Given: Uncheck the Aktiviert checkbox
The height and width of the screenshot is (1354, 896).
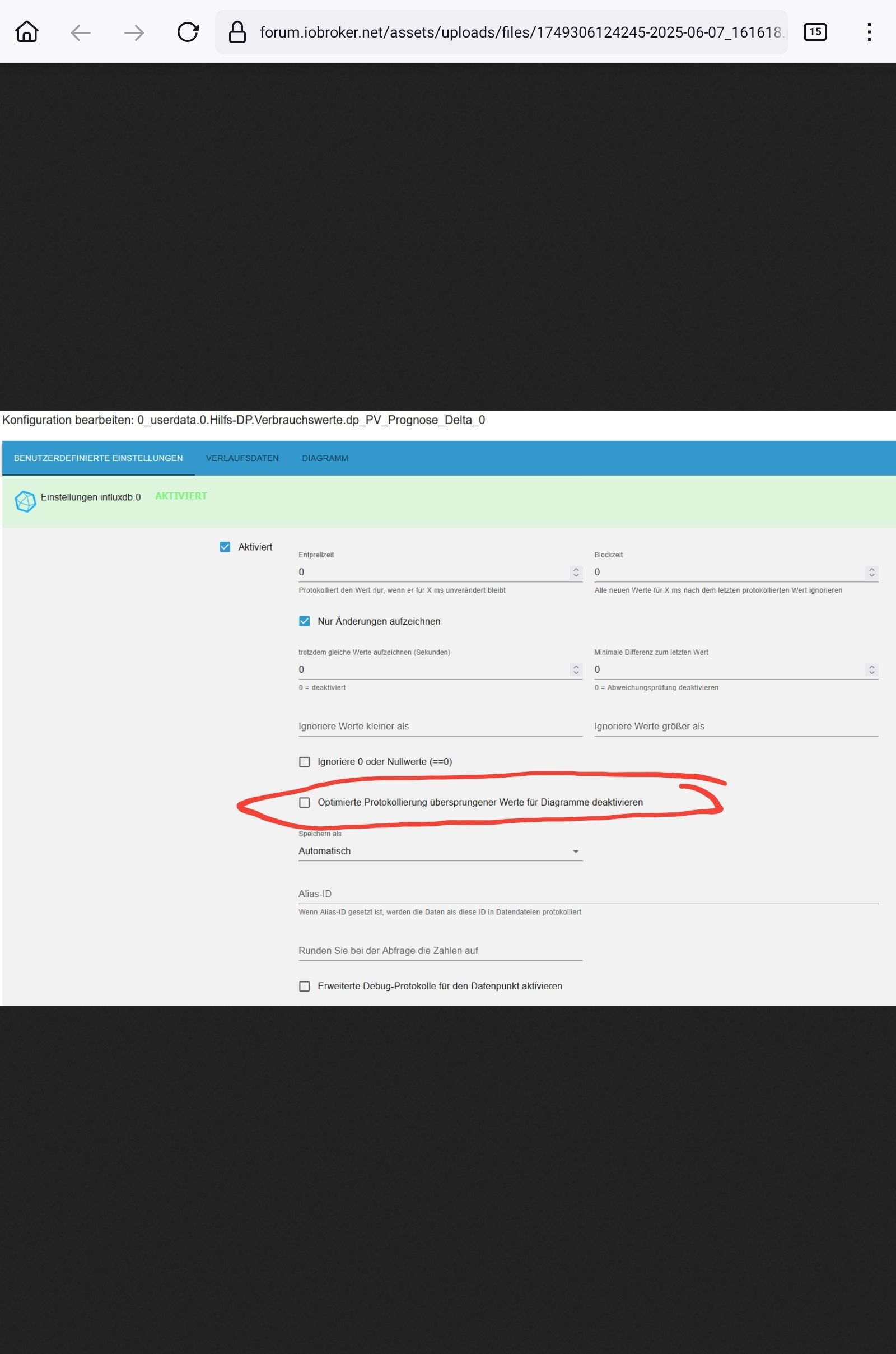Looking at the screenshot, I should tap(225, 547).
